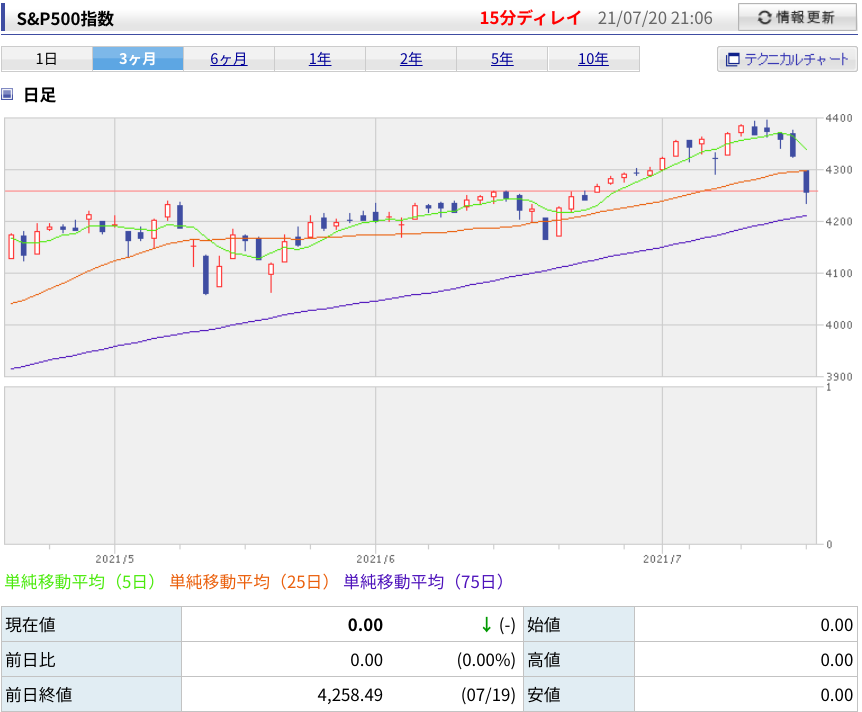Switch to the 5年 period tab
The image size is (862, 712).
tap(502, 59)
